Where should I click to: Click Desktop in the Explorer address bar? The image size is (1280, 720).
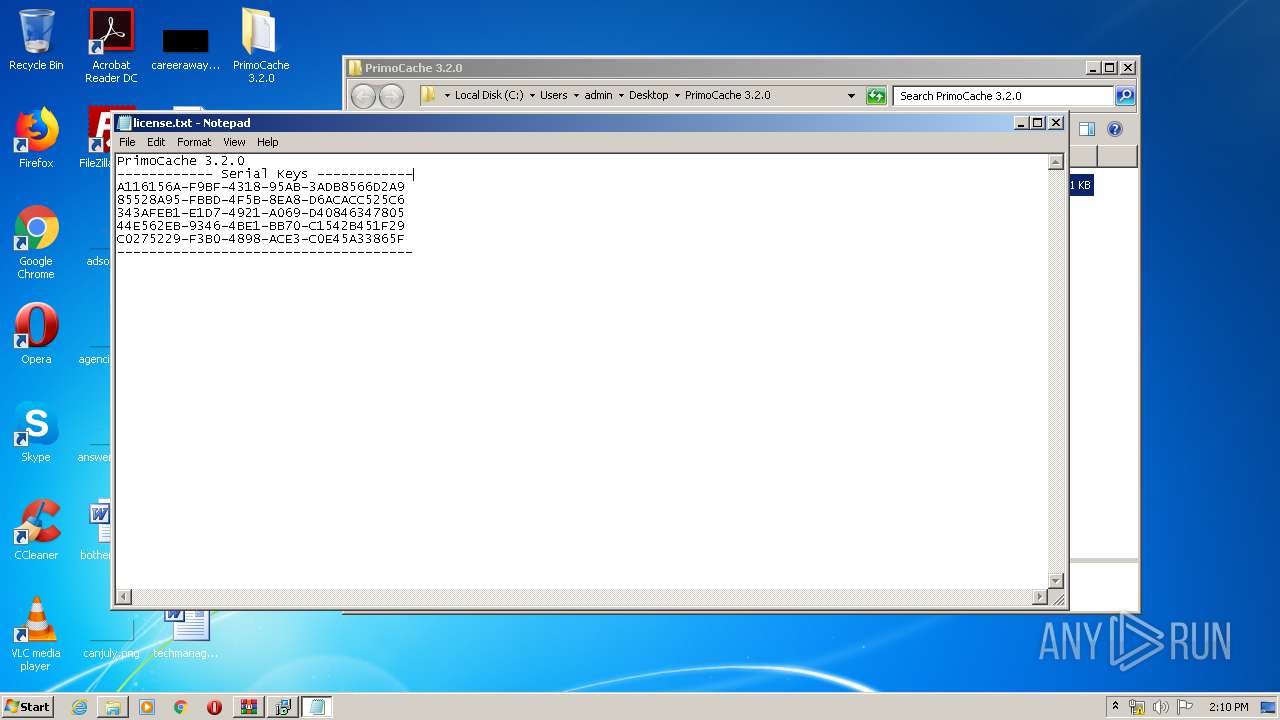coord(648,96)
